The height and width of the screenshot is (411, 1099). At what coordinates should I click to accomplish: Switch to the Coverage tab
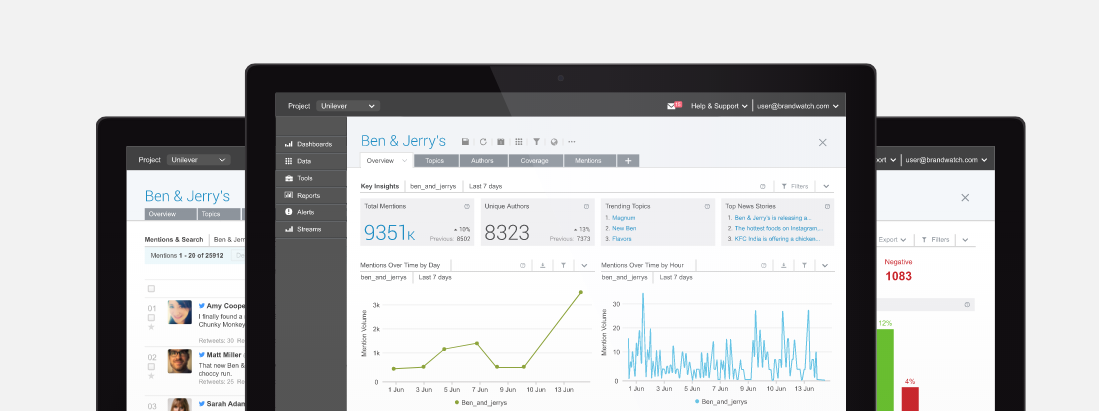pyautogui.click(x=535, y=161)
